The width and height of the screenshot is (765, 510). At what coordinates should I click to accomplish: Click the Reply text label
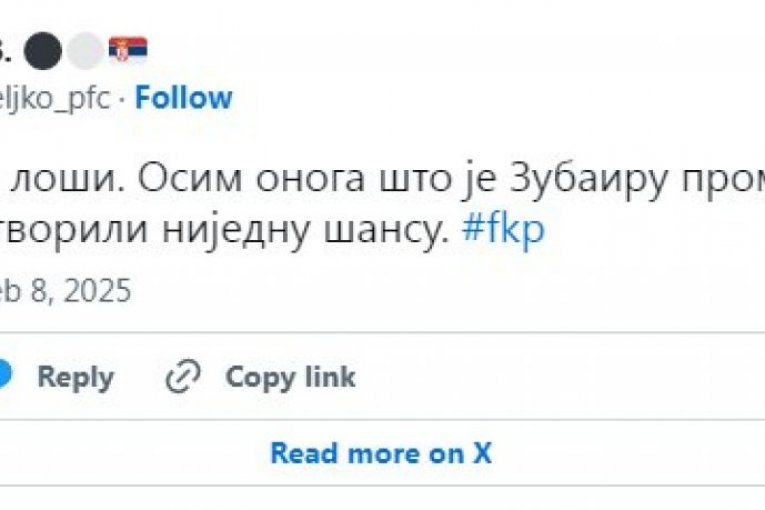pyautogui.click(x=75, y=377)
